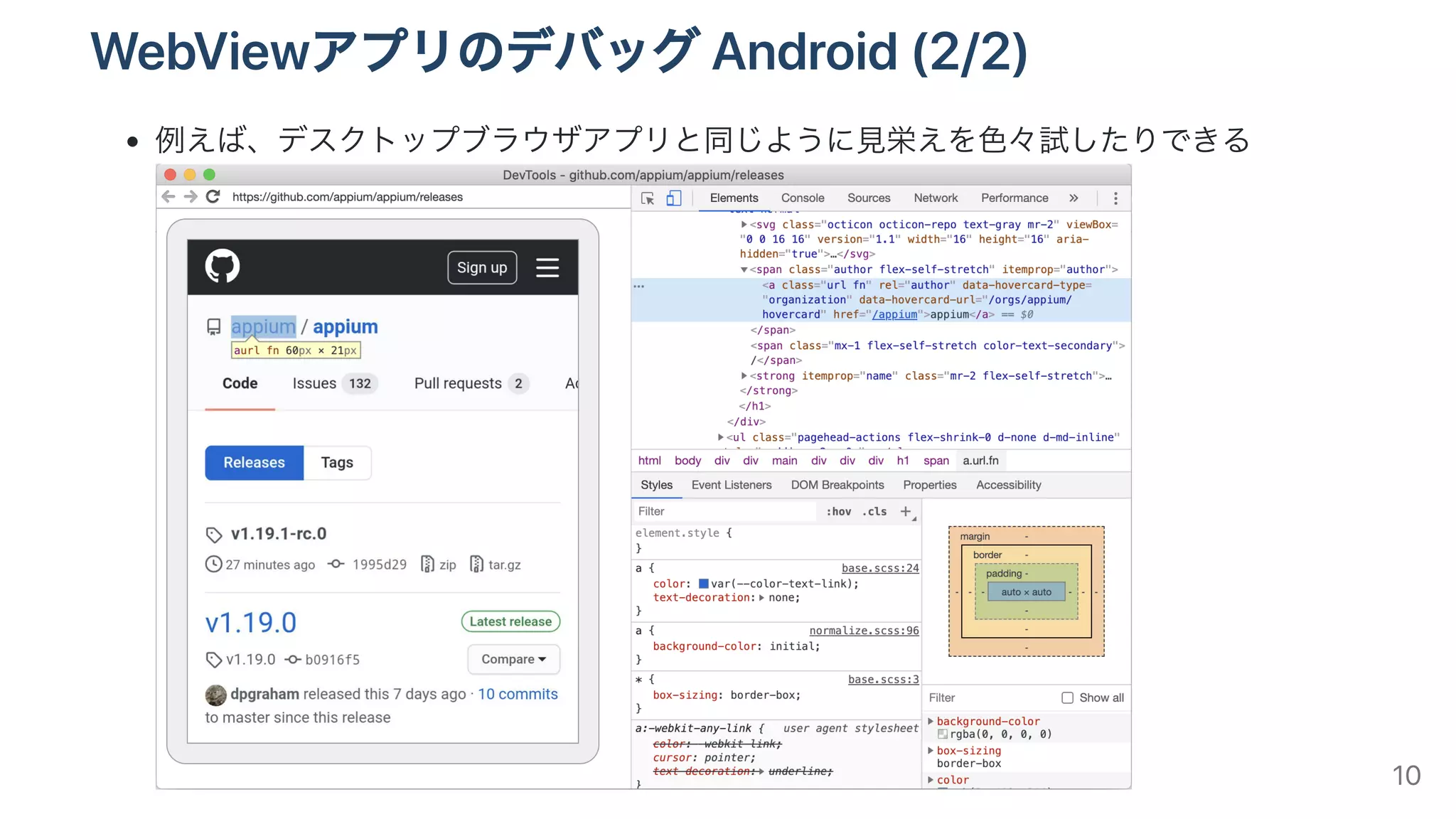Screen dimensions: 1456x819
Task: Click the zip download link
Action: click(x=439, y=564)
